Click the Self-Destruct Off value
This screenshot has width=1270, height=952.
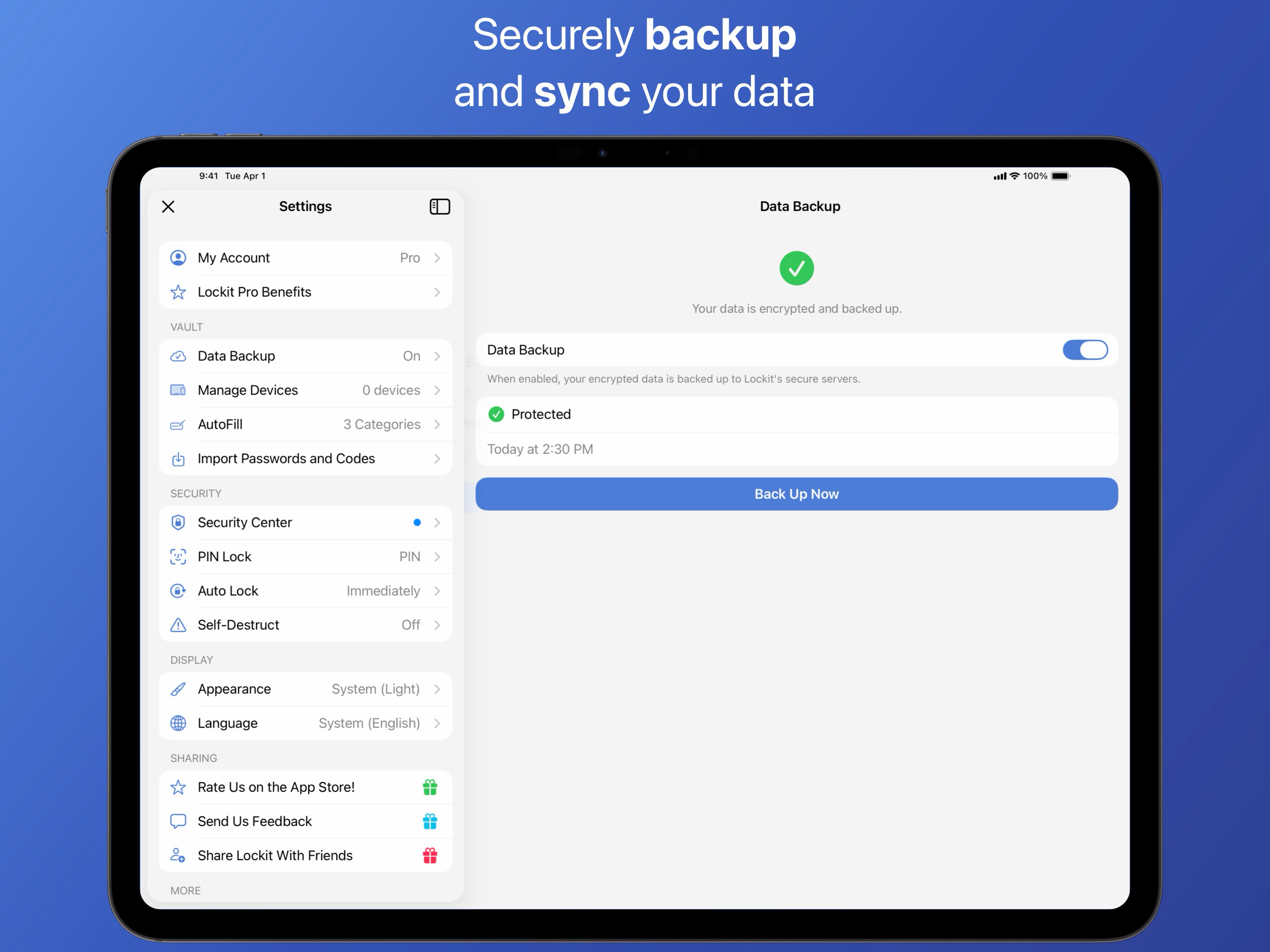pyautogui.click(x=411, y=625)
